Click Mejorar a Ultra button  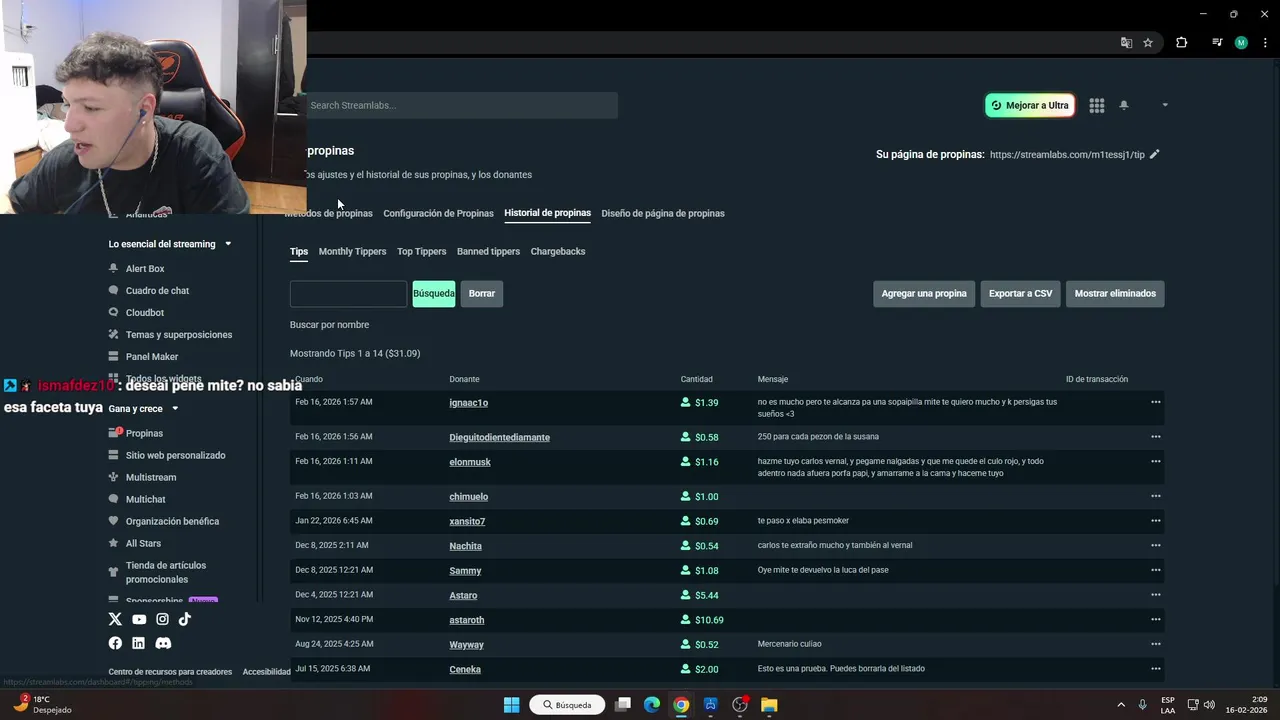[1030, 105]
